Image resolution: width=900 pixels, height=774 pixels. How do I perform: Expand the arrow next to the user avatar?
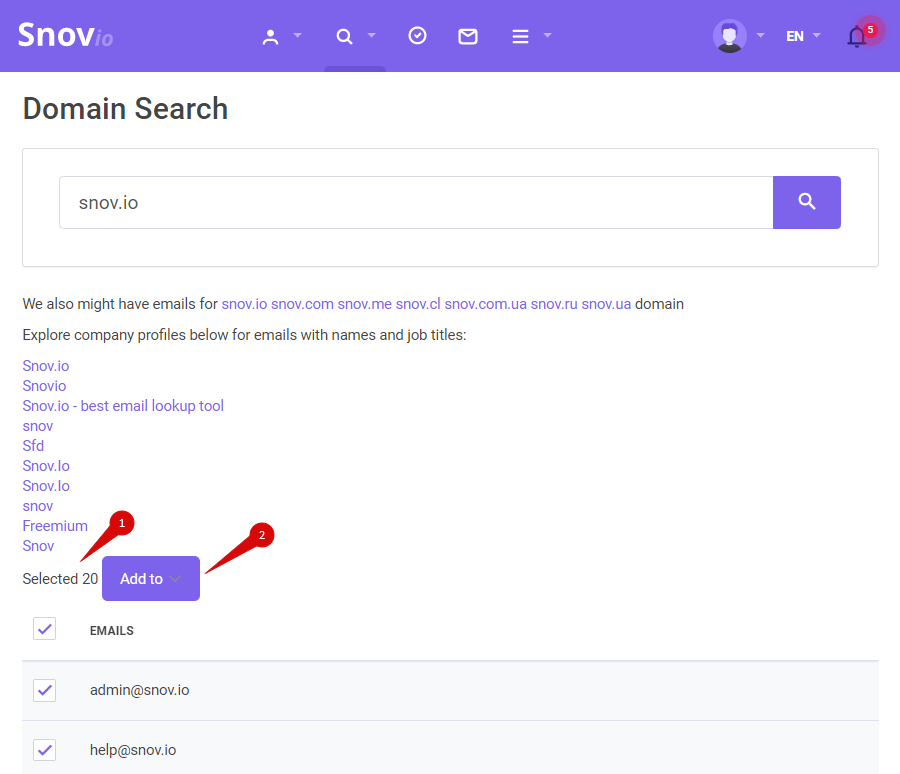coord(761,35)
